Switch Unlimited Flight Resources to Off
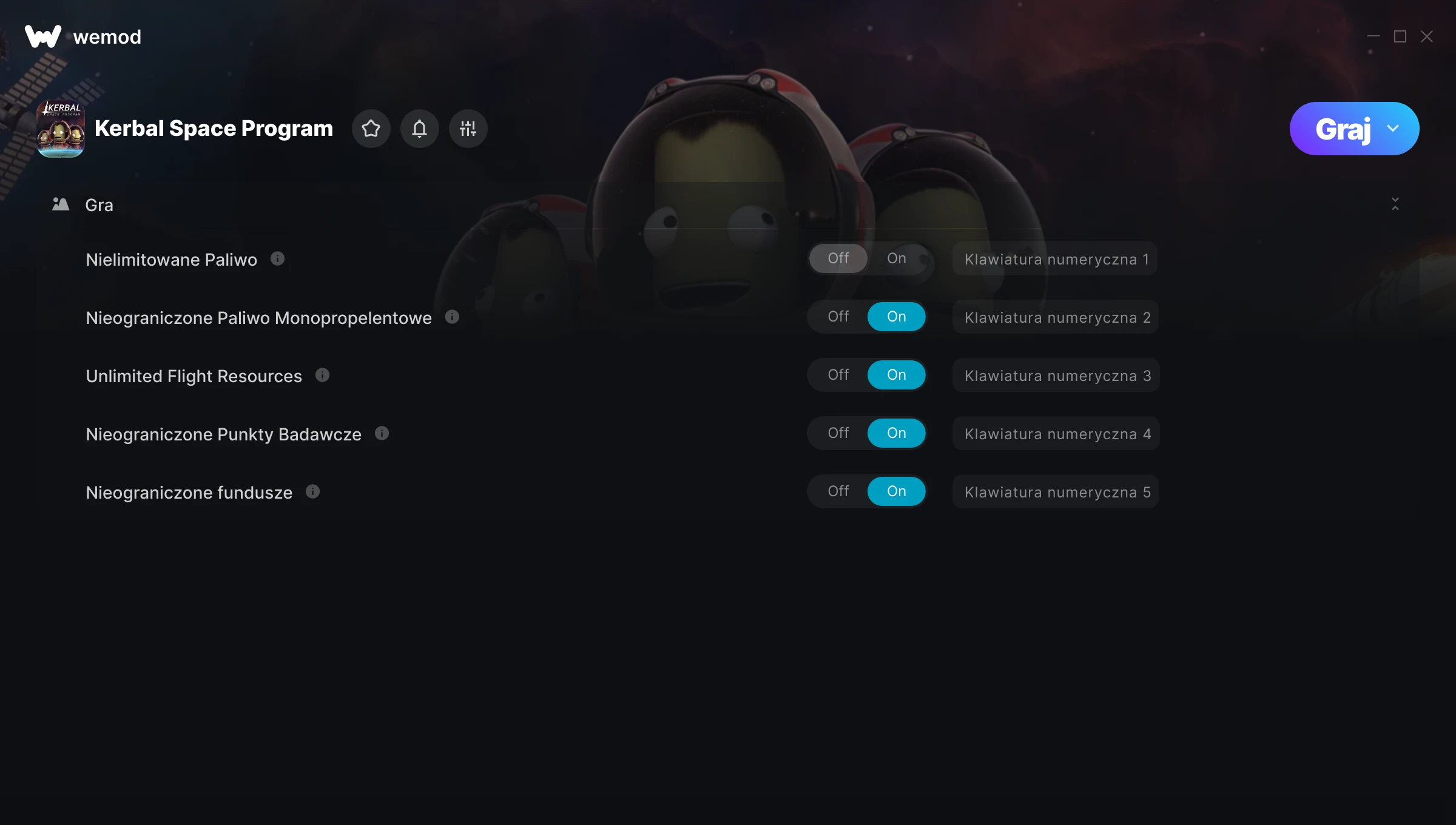Screen dimensions: 1456x825 click(838, 375)
